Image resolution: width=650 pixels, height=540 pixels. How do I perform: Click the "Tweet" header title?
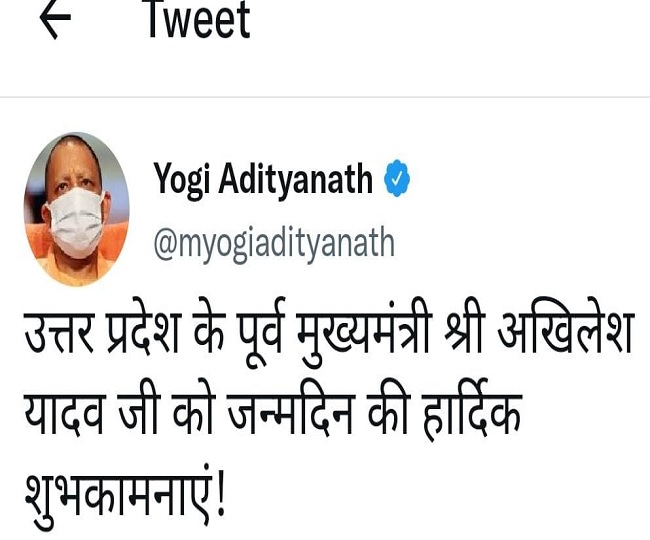pos(199,19)
